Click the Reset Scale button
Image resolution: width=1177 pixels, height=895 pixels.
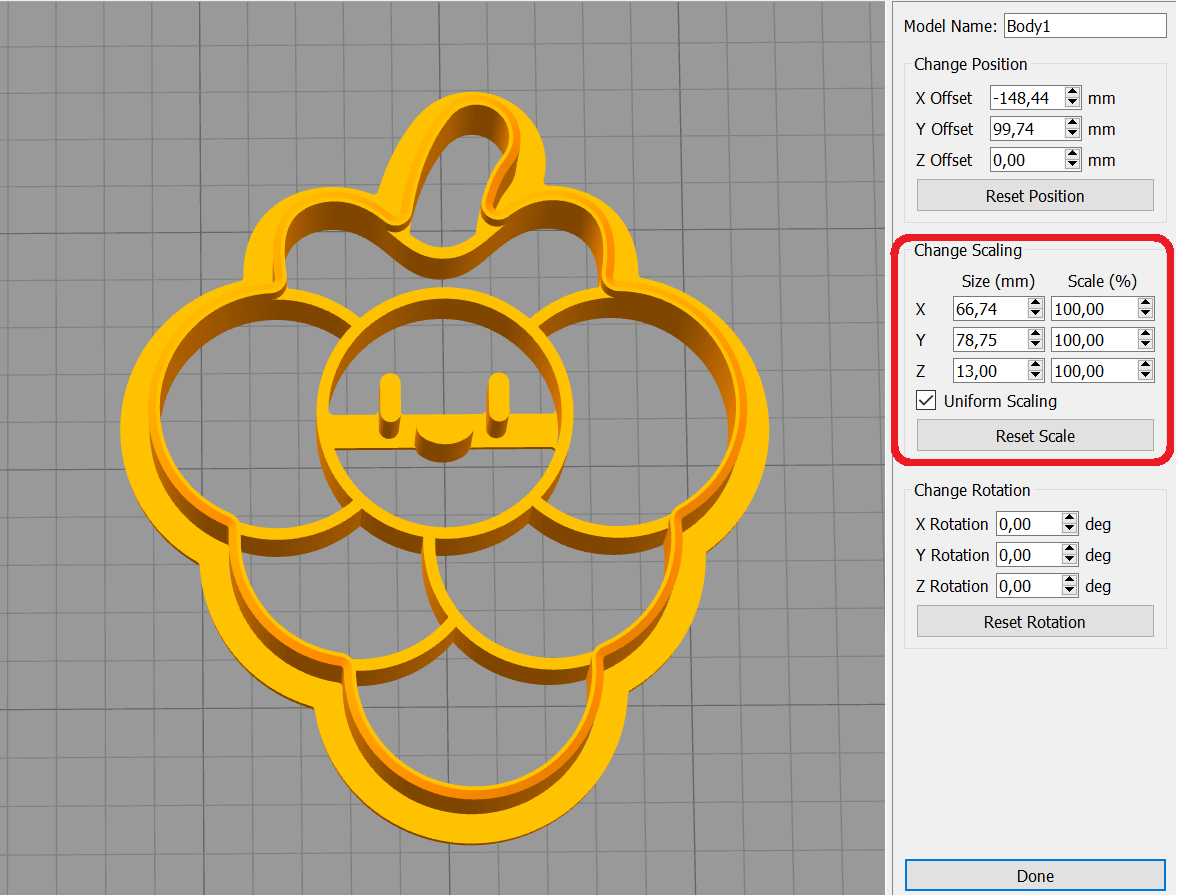click(1035, 435)
